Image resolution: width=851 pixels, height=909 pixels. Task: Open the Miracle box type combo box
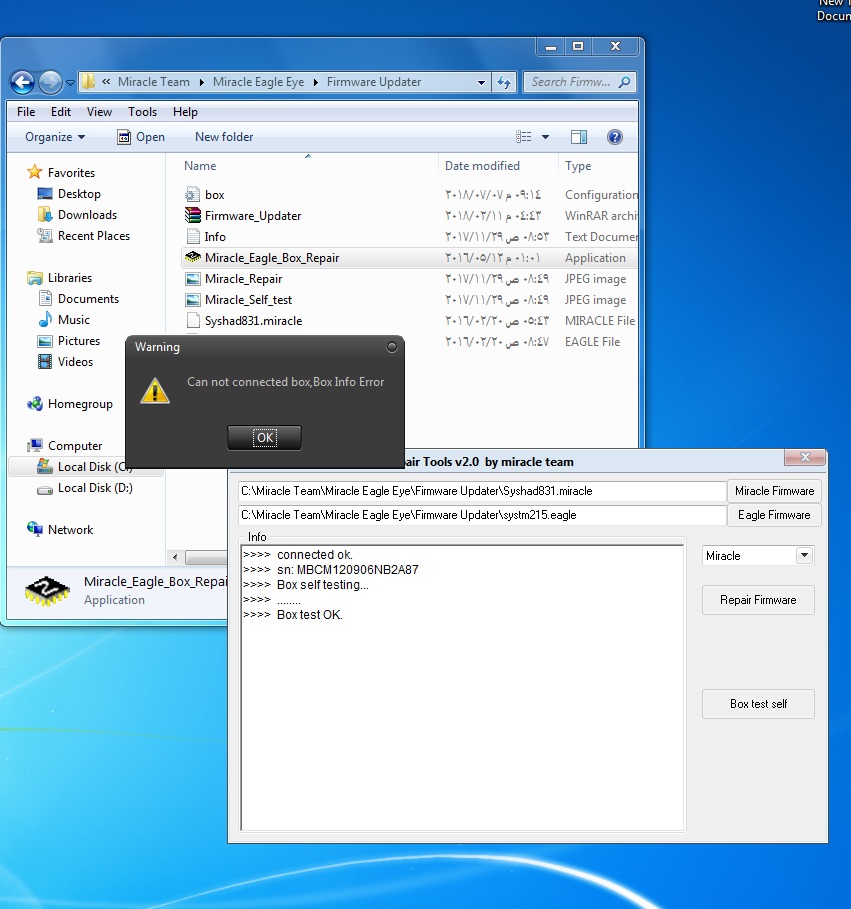tap(758, 556)
